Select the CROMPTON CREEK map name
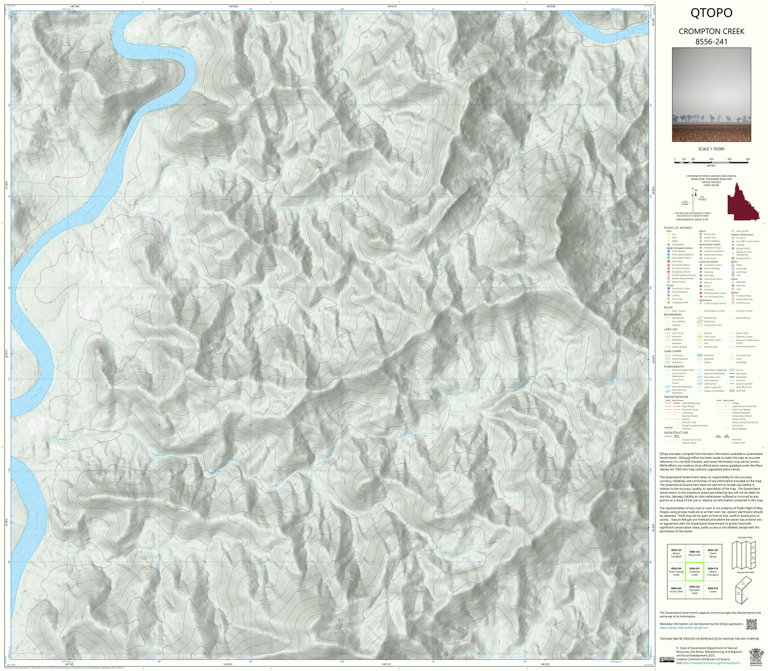Viewport: 768px width, 671px height. coord(711,31)
